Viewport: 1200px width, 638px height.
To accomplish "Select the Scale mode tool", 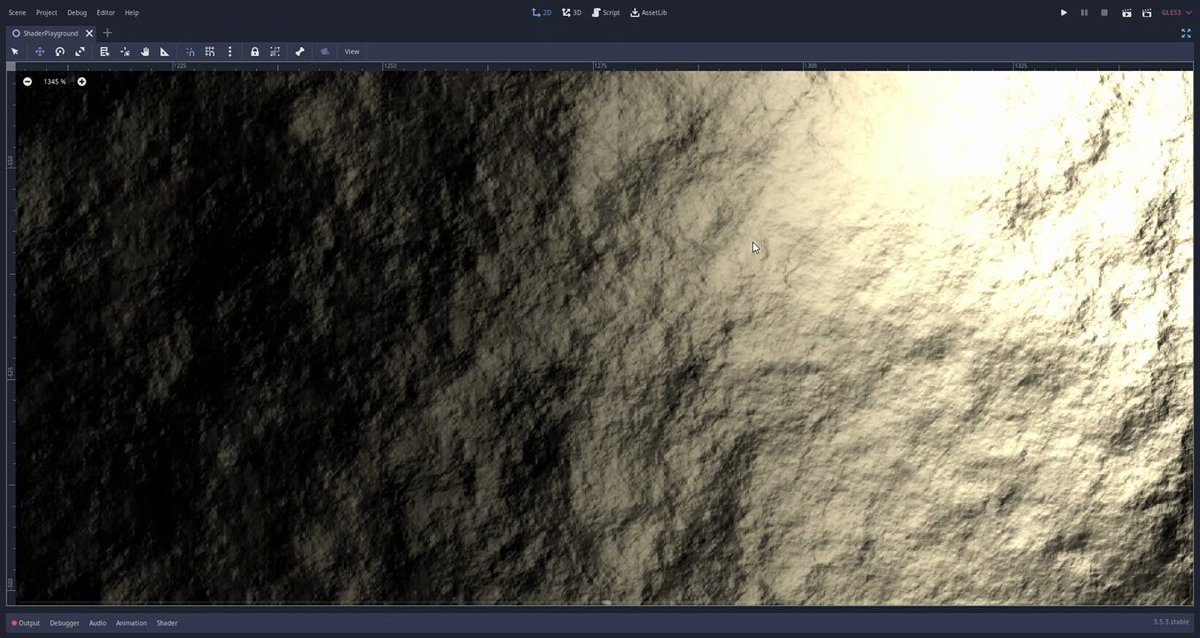I will 80,51.
